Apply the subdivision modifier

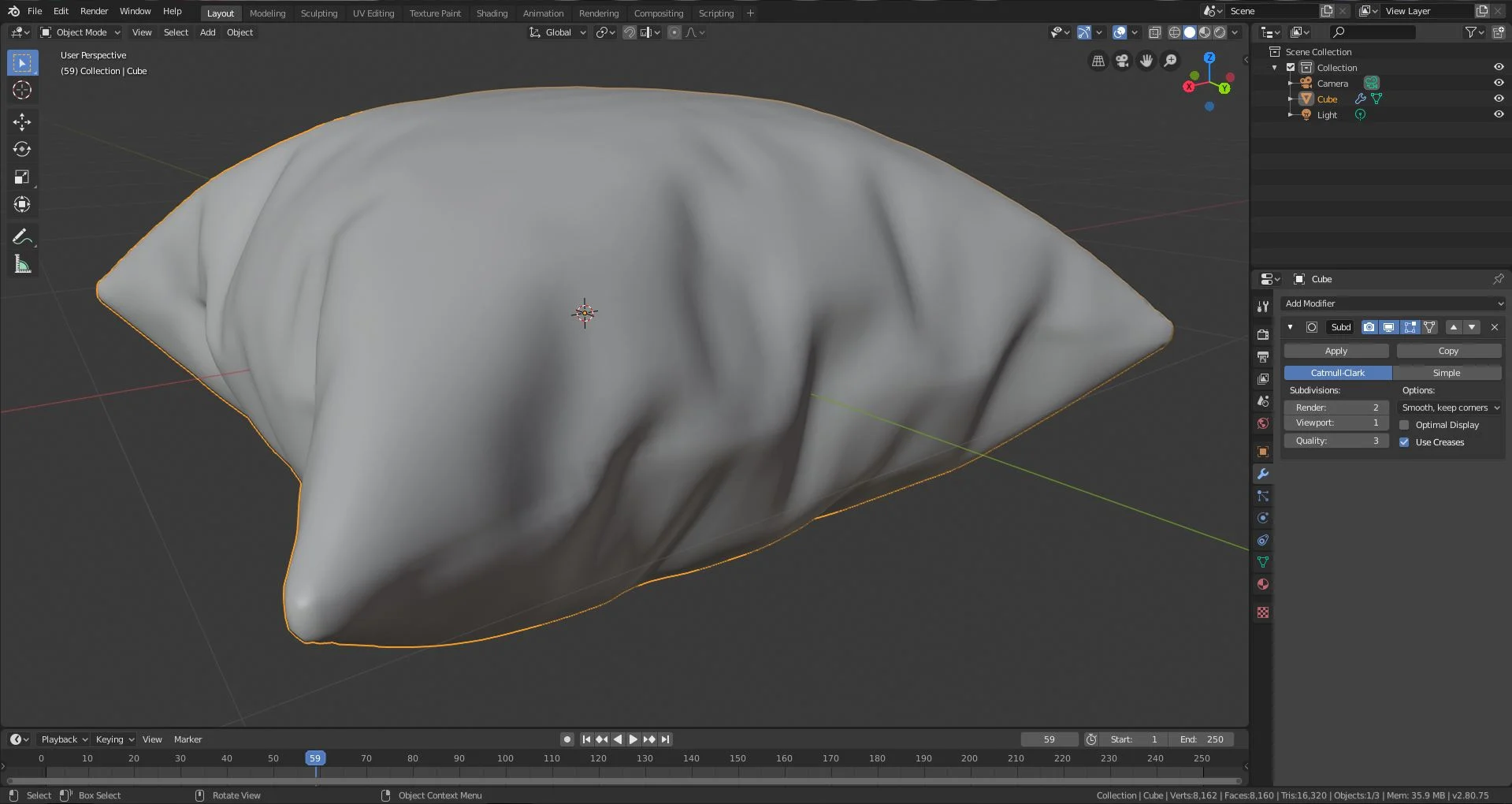pos(1336,351)
